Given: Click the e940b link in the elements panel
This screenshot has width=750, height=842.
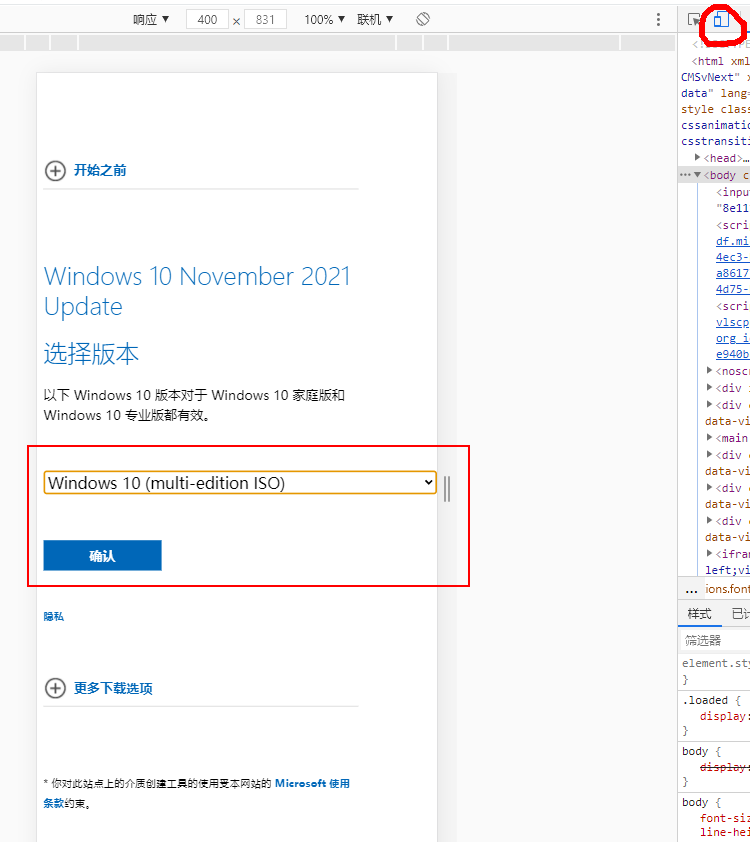Looking at the screenshot, I should [732, 354].
